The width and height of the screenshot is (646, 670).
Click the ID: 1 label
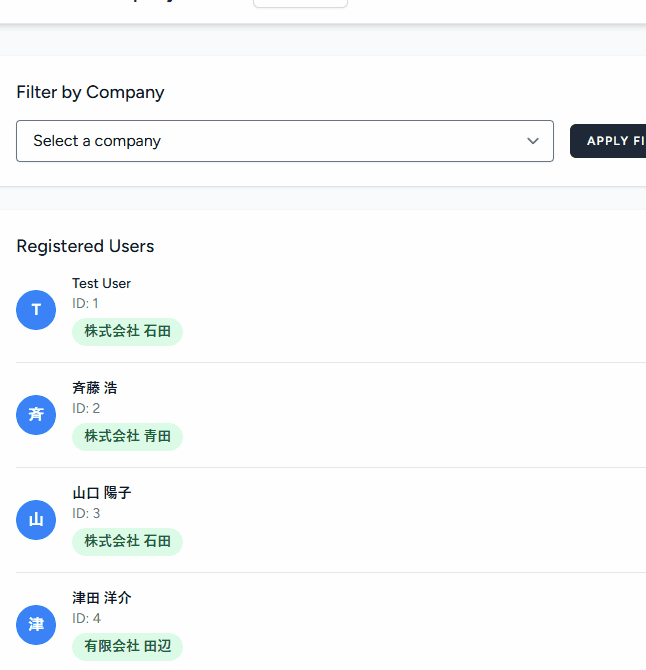[x=85, y=303]
